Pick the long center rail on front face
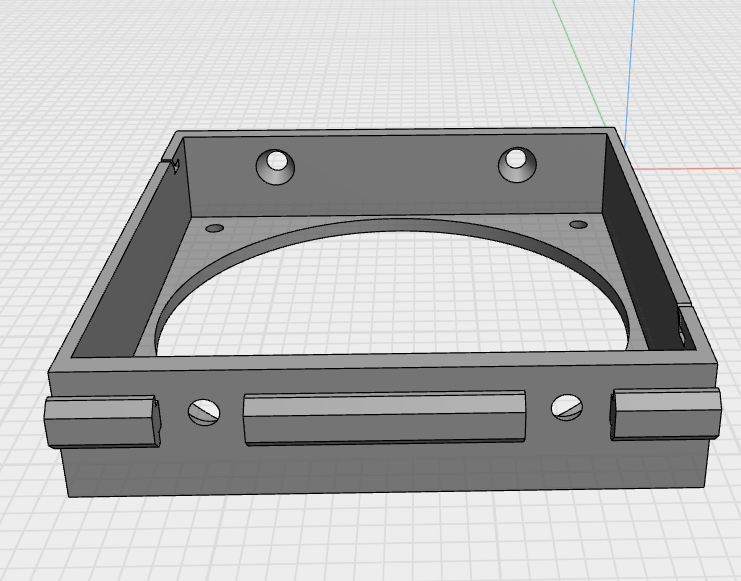Viewport: 741px width, 581px height. coord(384,417)
